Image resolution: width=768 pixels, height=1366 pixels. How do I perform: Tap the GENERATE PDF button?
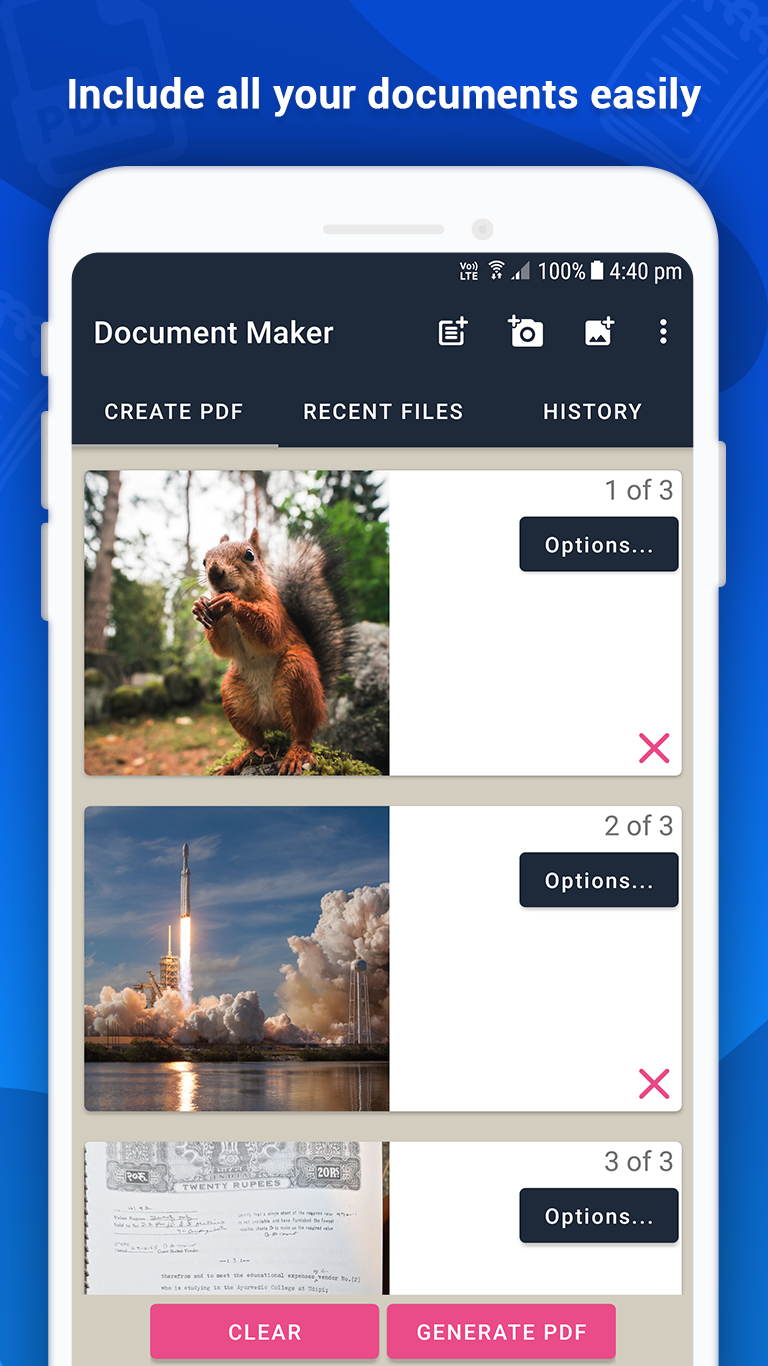501,1332
